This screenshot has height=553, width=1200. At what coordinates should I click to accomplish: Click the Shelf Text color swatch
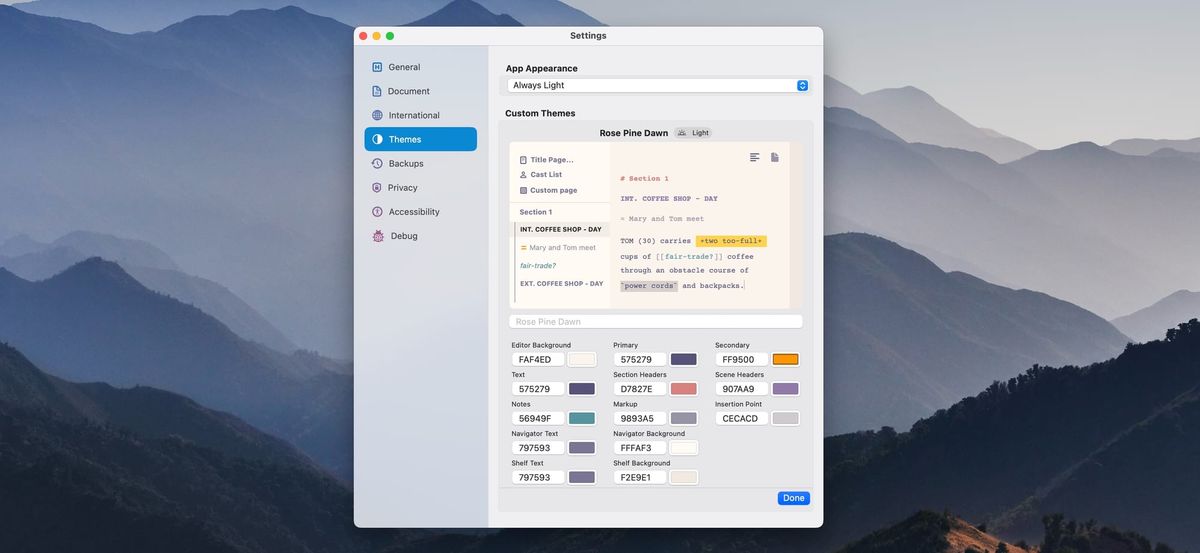tap(582, 477)
